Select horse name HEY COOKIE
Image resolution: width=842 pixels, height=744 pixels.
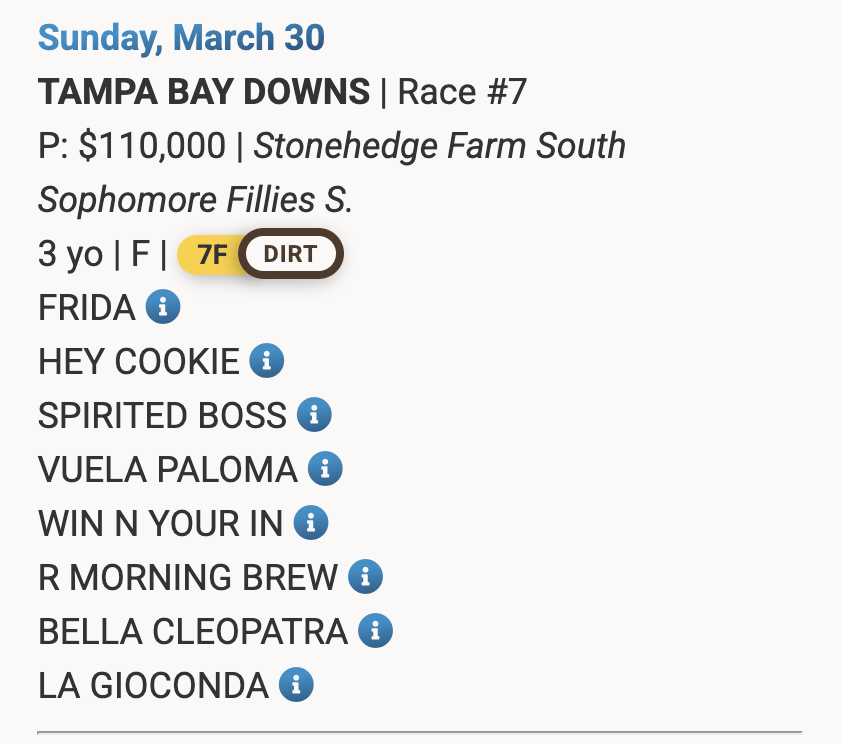point(139,361)
